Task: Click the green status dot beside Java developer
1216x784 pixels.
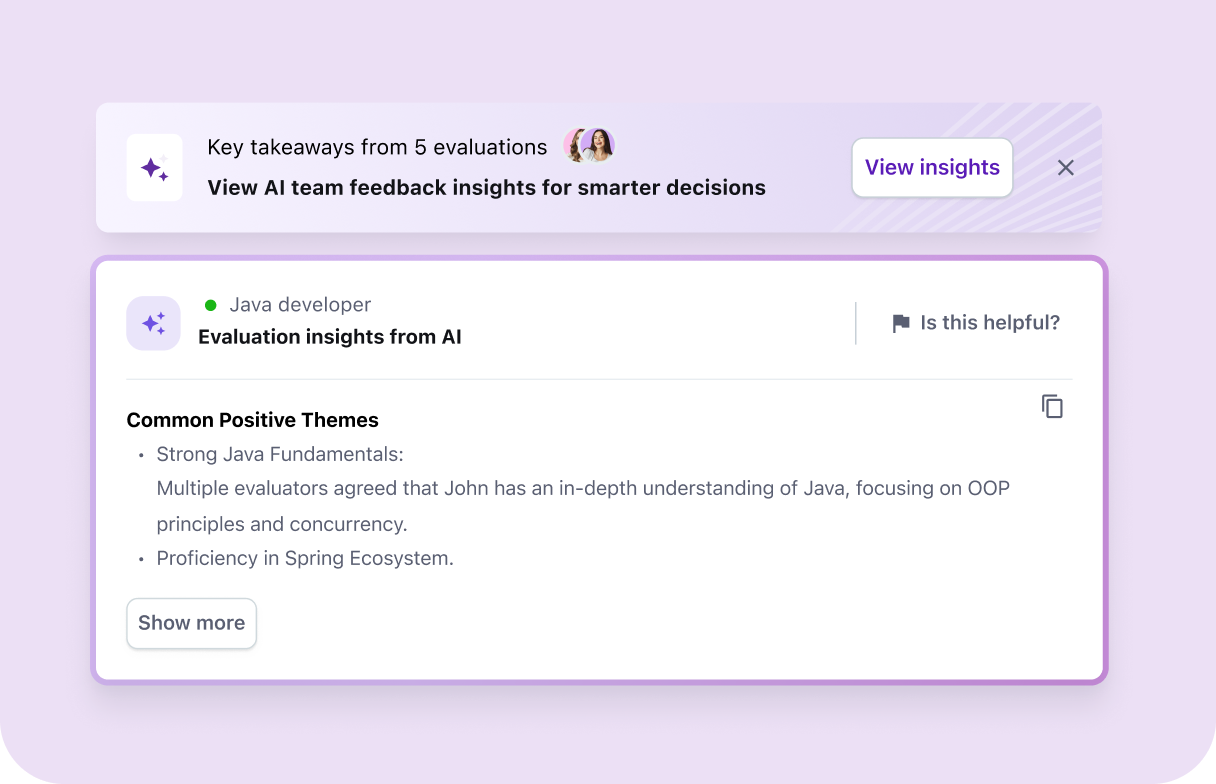Action: pos(211,305)
